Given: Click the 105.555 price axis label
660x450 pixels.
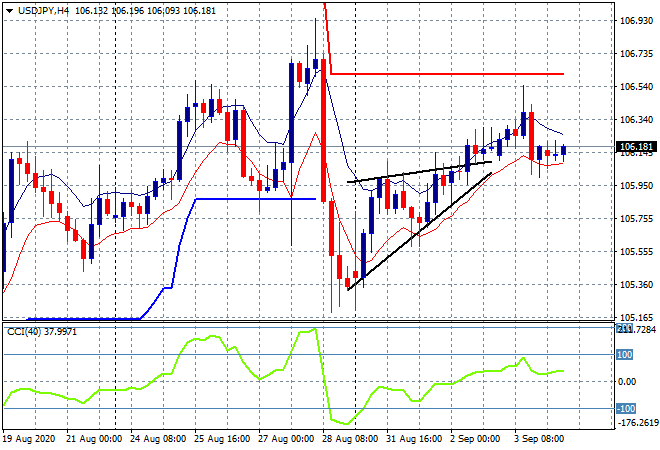Looking at the screenshot, I should point(636,252).
